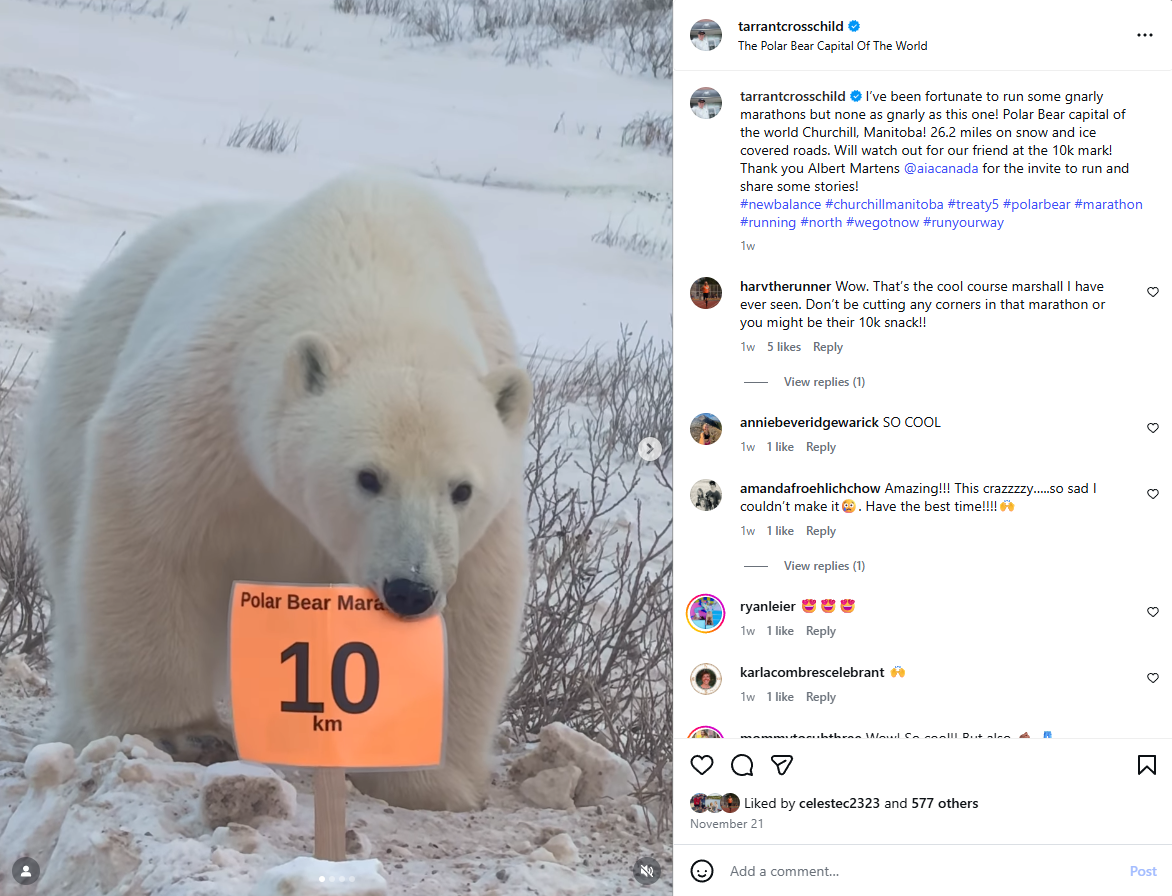Like ryanleier's emoji comment
The width and height of the screenshot is (1172, 896).
(x=1153, y=612)
